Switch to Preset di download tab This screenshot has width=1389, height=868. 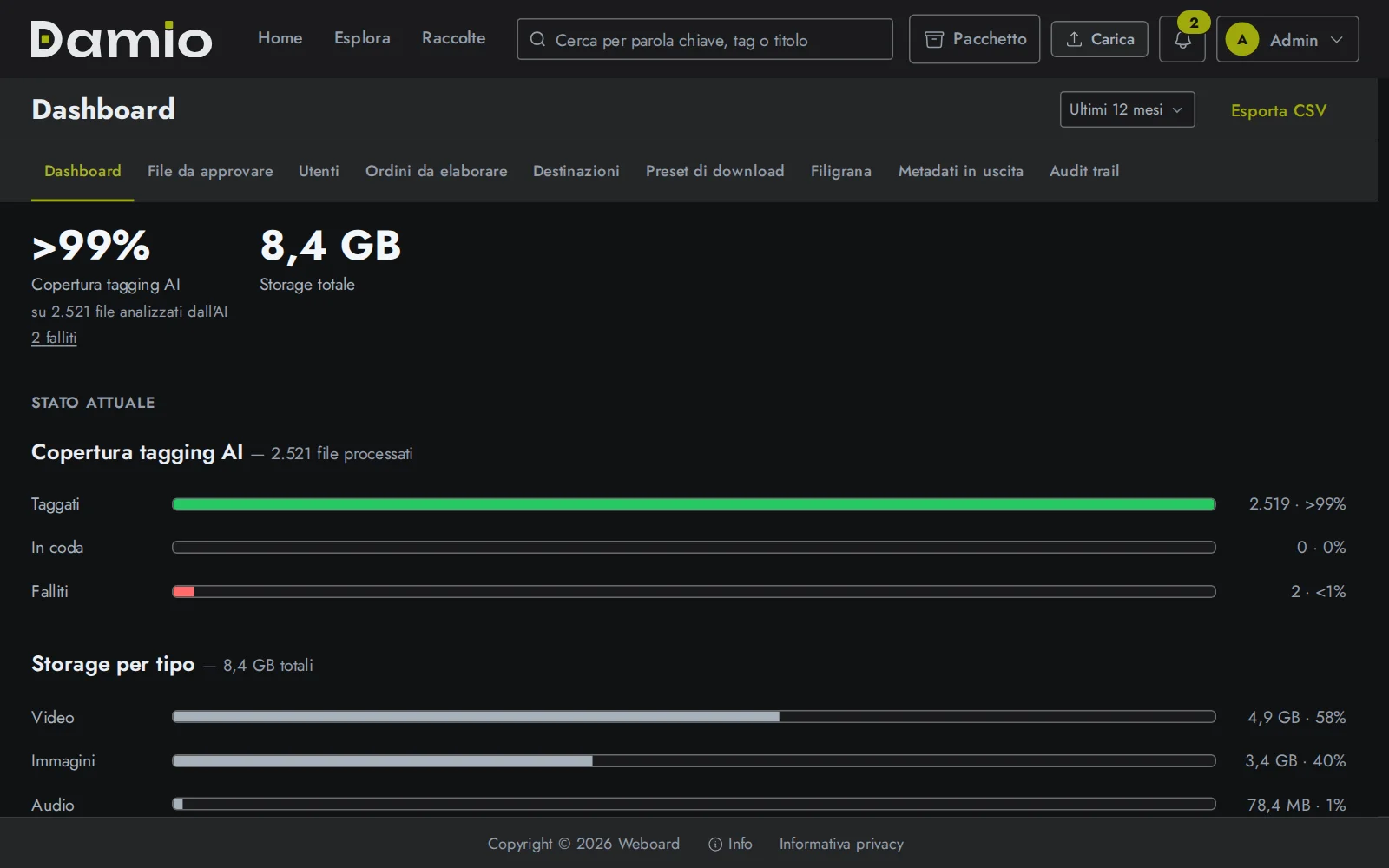(714, 171)
